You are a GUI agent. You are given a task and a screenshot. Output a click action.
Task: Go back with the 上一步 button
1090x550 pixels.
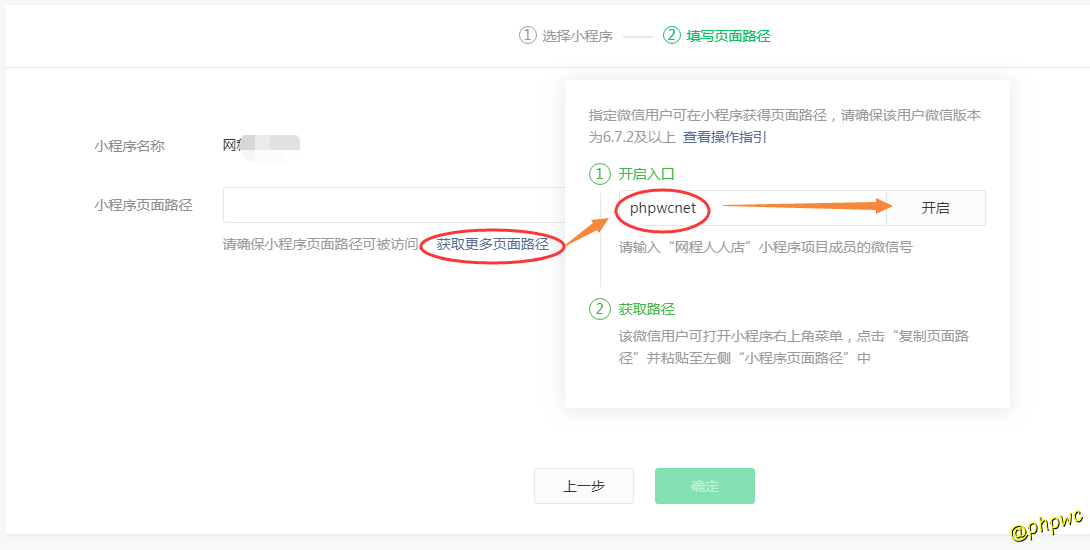[x=583, y=486]
